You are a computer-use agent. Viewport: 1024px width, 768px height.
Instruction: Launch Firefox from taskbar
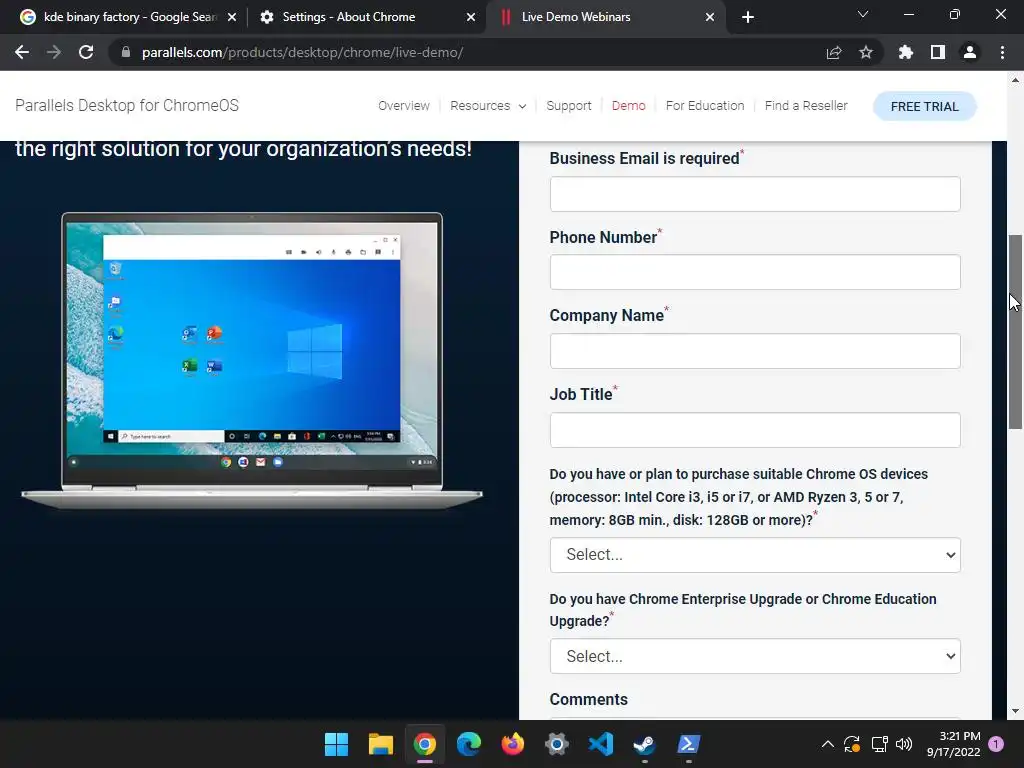(x=513, y=744)
